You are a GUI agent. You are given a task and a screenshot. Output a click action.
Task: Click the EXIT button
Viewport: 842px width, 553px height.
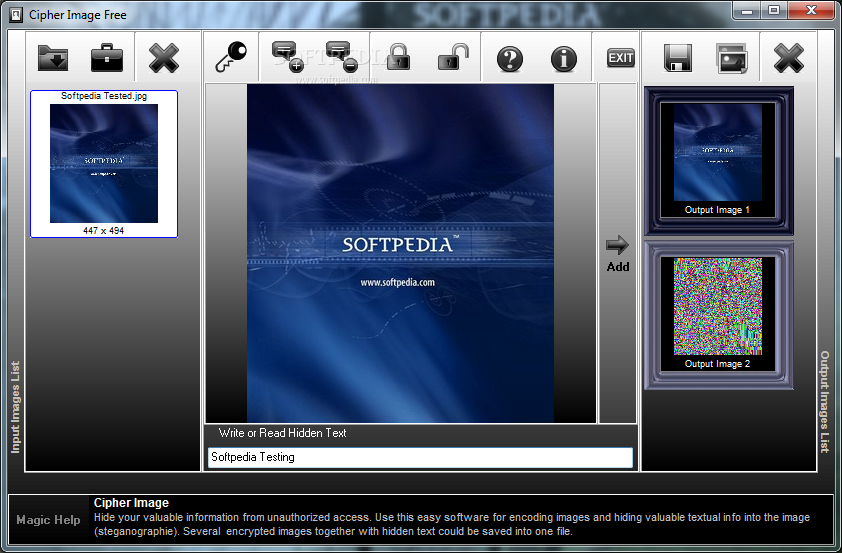click(x=621, y=58)
